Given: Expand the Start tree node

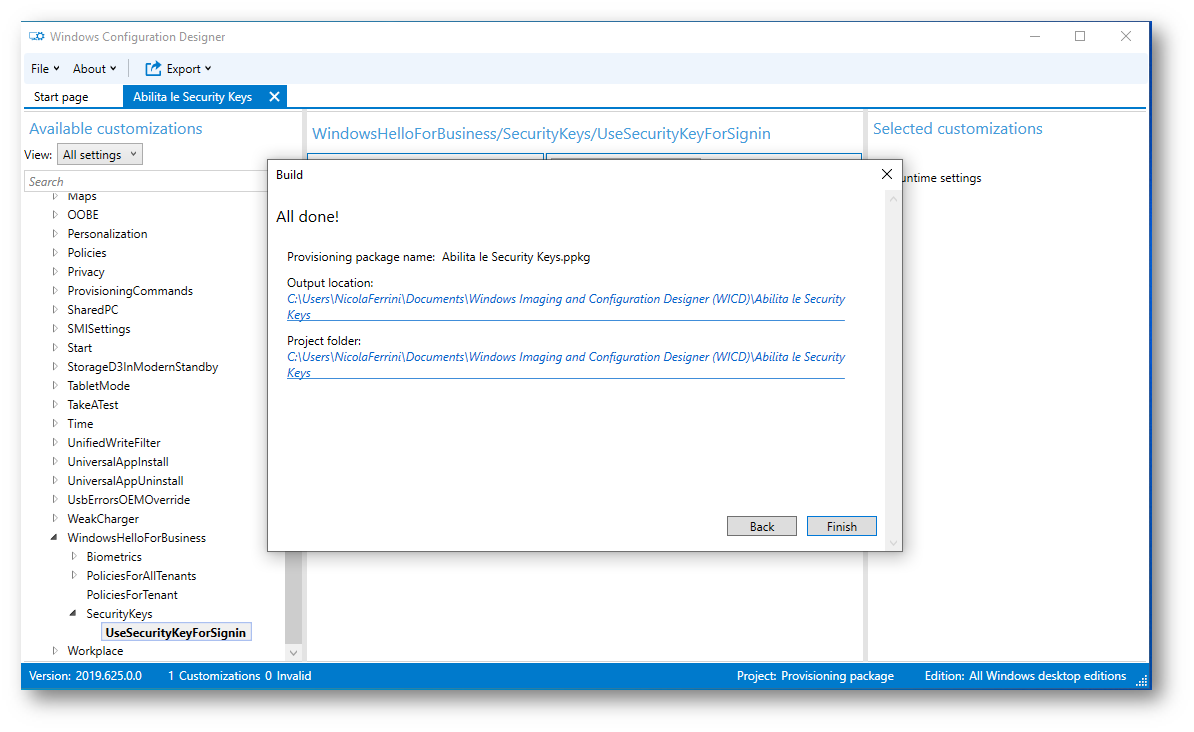Looking at the screenshot, I should click(55, 348).
